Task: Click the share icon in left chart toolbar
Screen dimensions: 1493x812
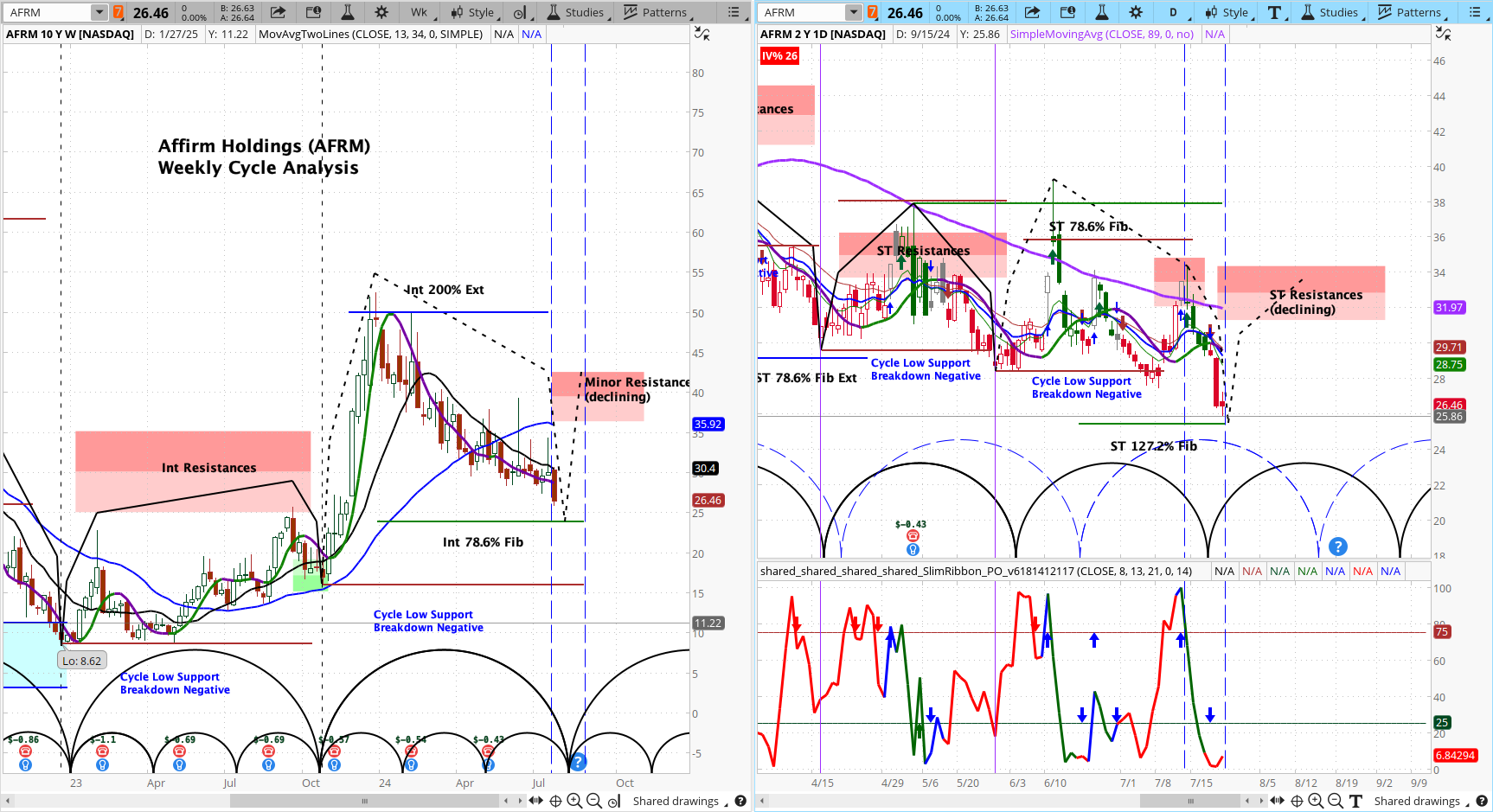Action: (x=278, y=12)
